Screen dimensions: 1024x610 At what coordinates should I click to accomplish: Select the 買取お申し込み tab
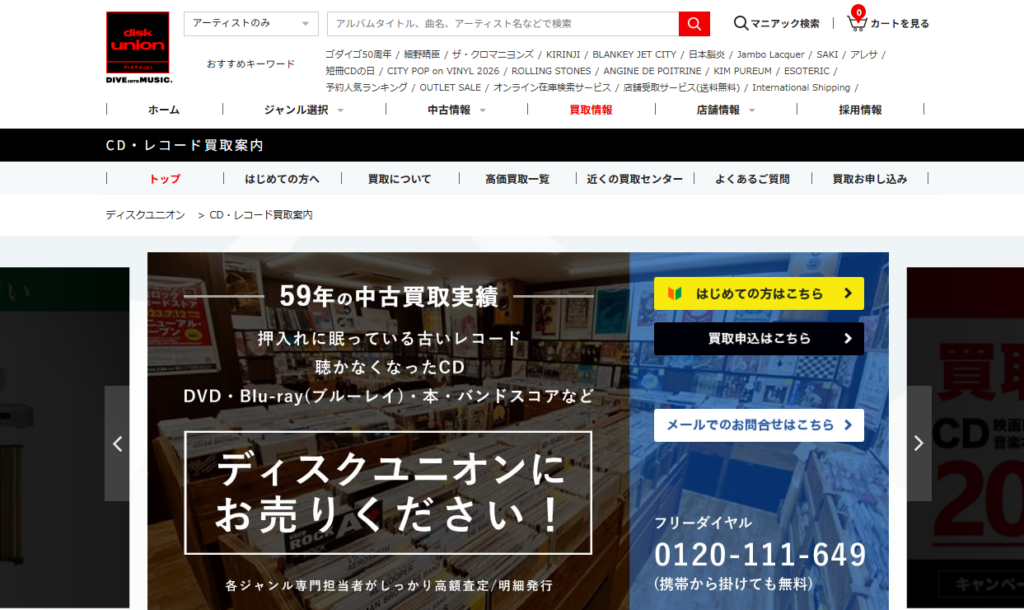coord(870,178)
